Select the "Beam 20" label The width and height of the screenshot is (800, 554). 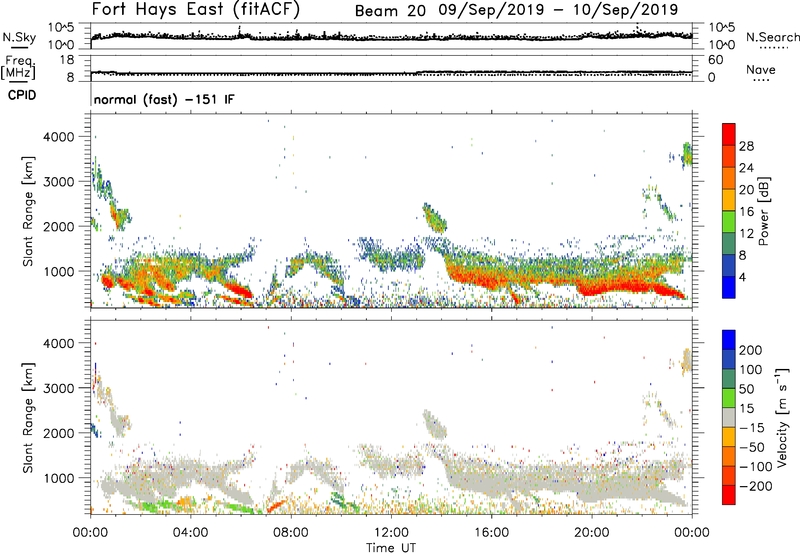point(390,11)
